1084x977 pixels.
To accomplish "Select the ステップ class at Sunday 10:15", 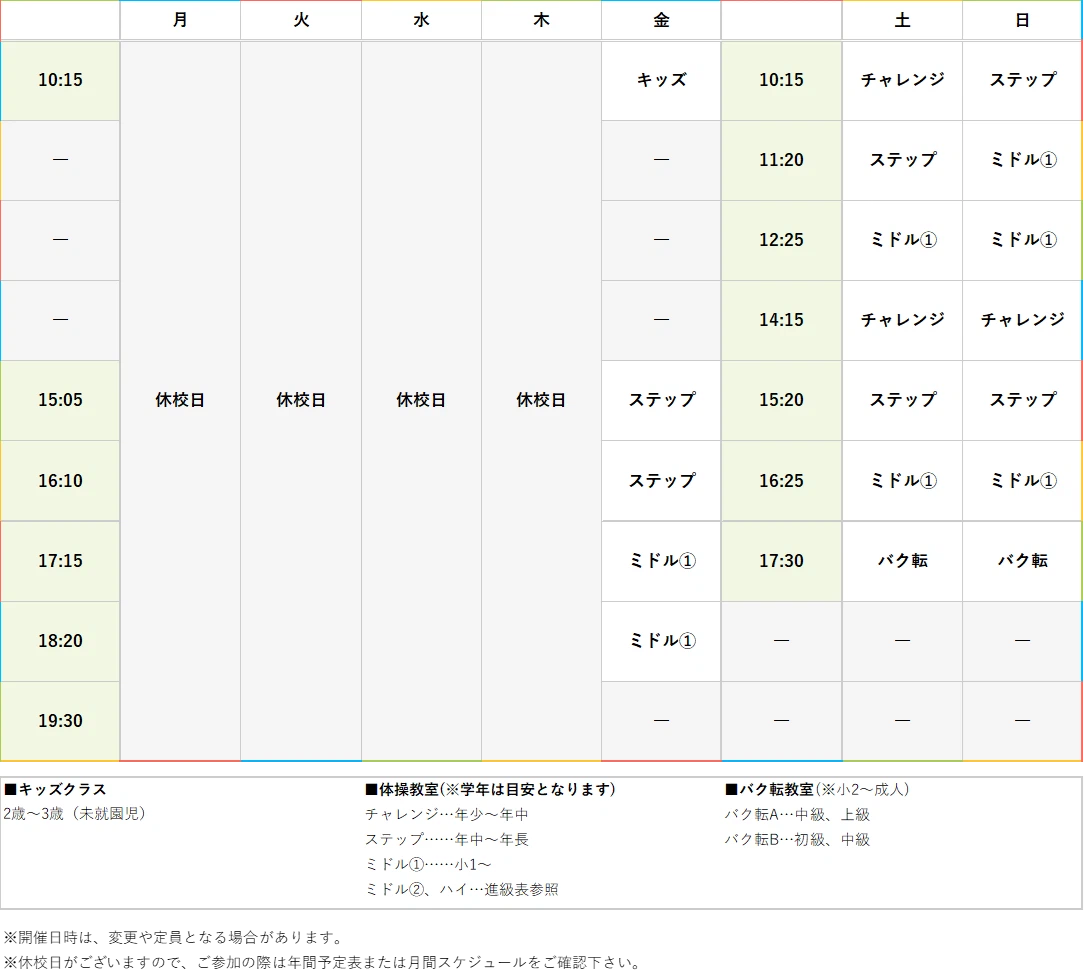I will click(x=1022, y=80).
